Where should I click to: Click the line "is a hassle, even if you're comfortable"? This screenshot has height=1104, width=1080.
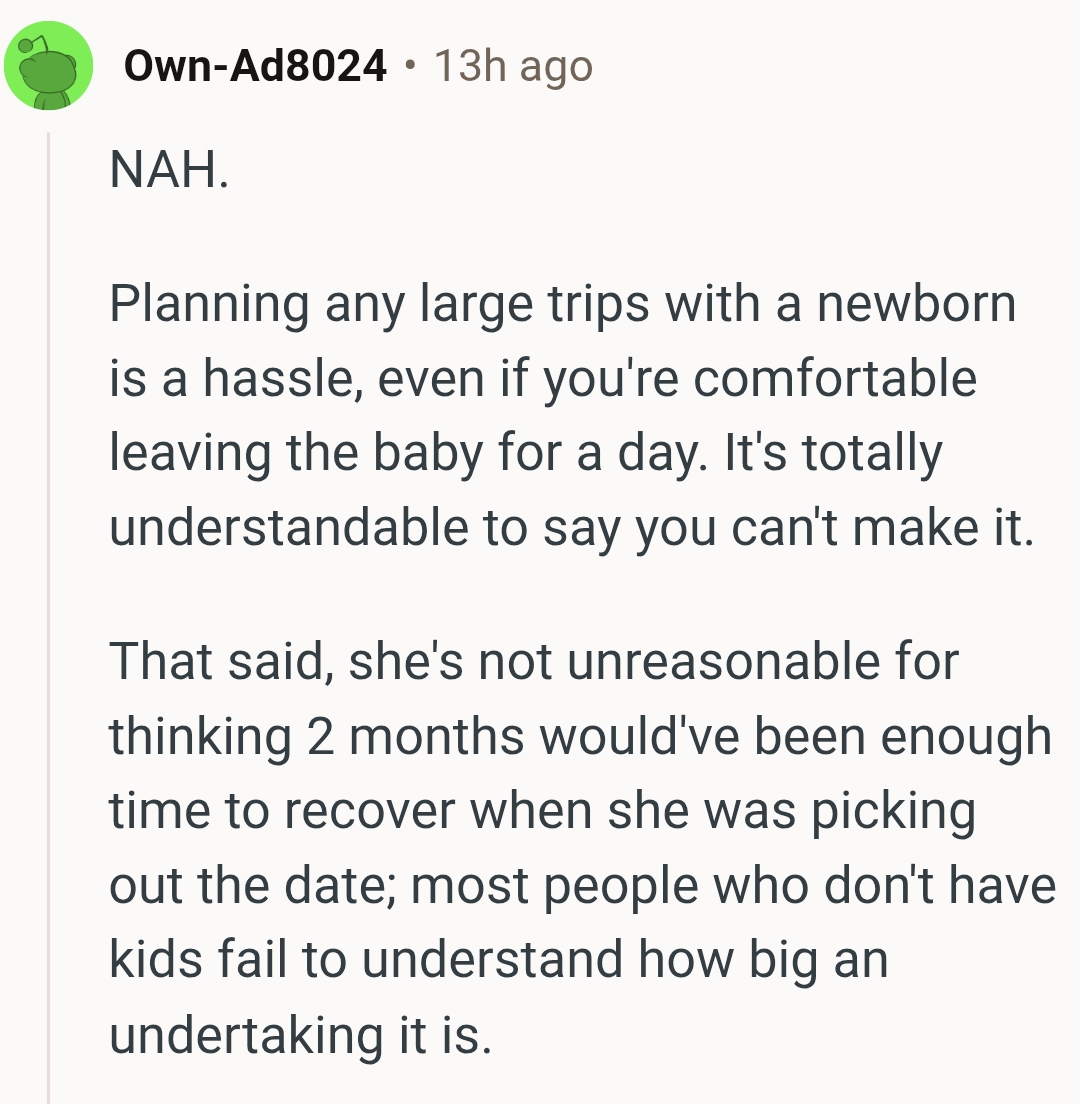pyautogui.click(x=542, y=378)
